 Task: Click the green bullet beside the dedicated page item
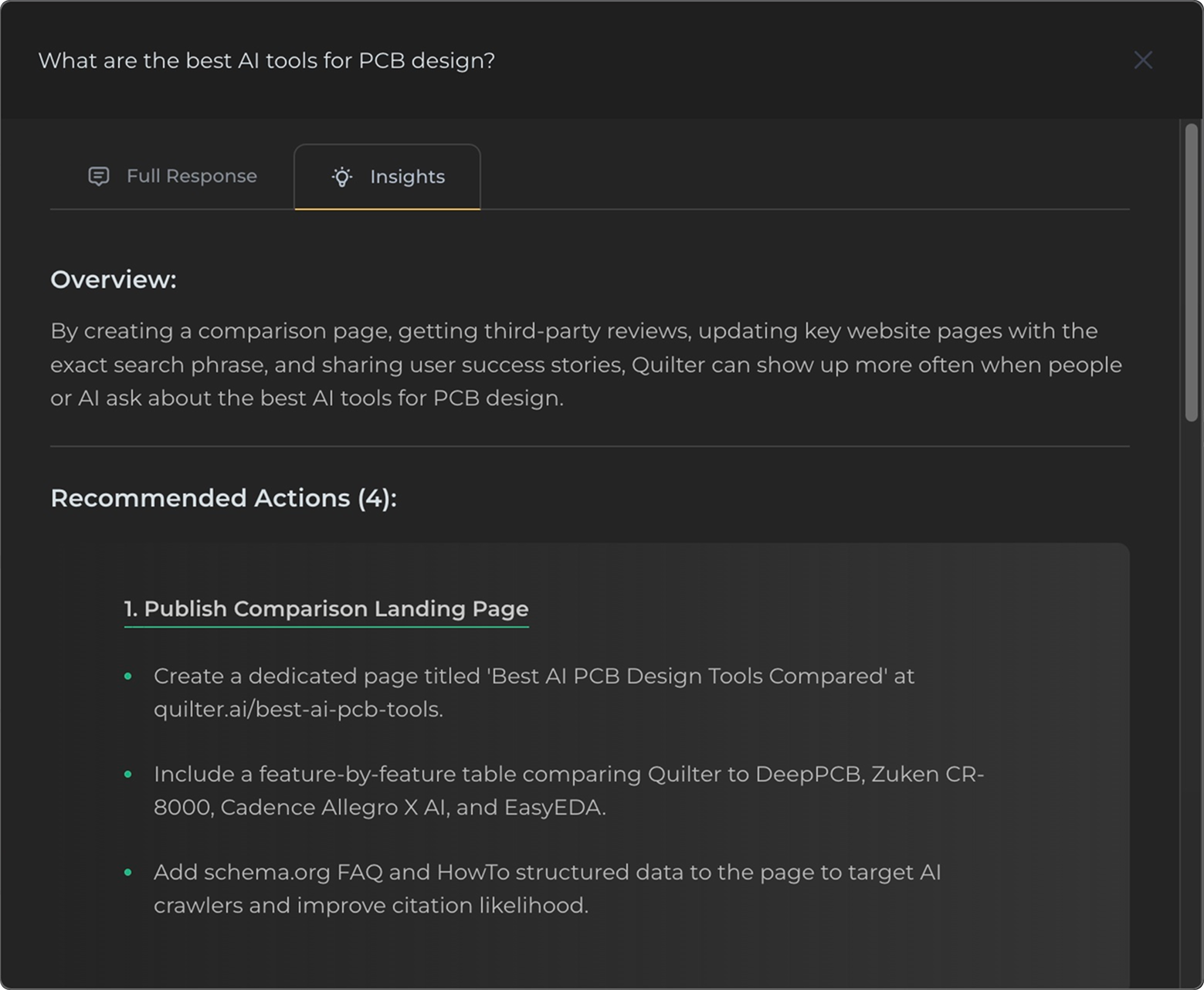click(x=129, y=677)
